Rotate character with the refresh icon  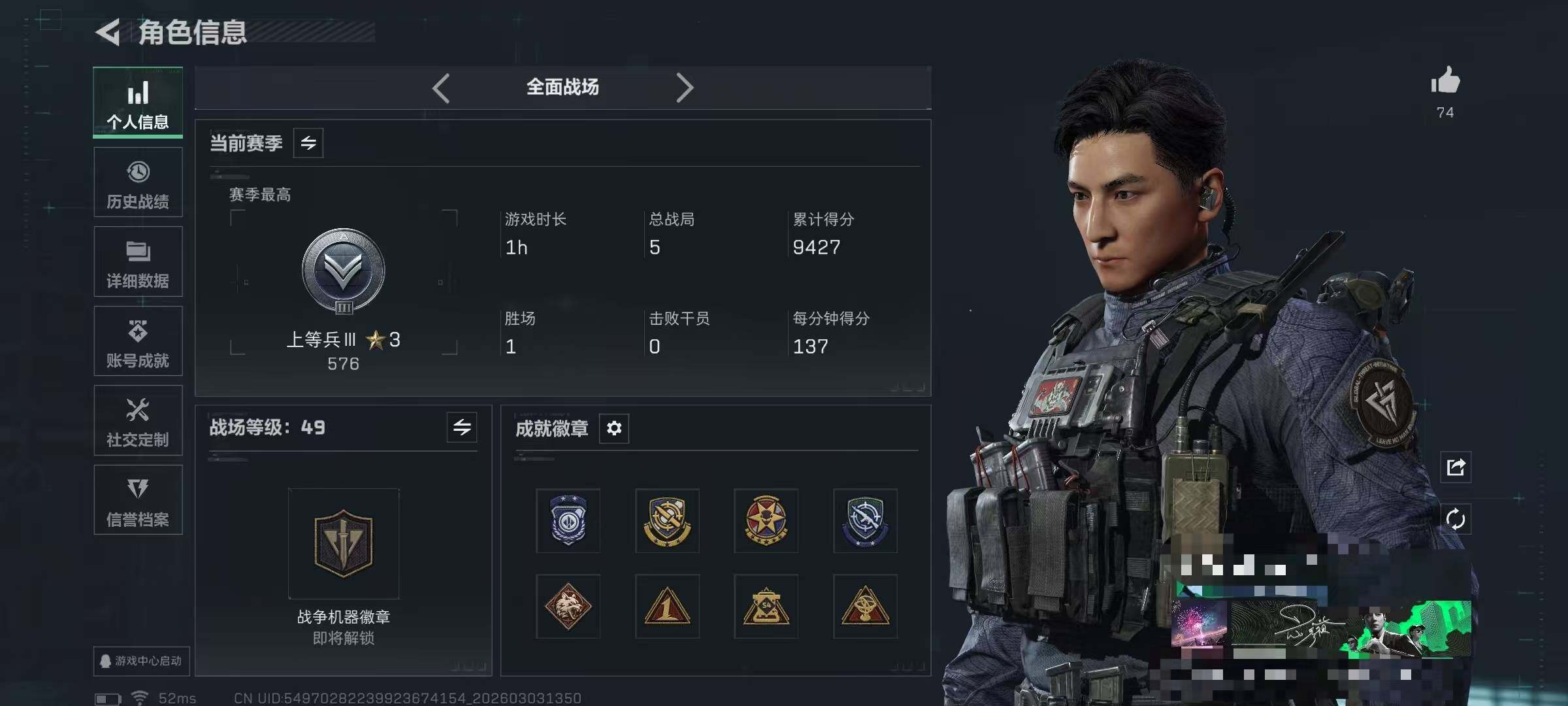1456,519
